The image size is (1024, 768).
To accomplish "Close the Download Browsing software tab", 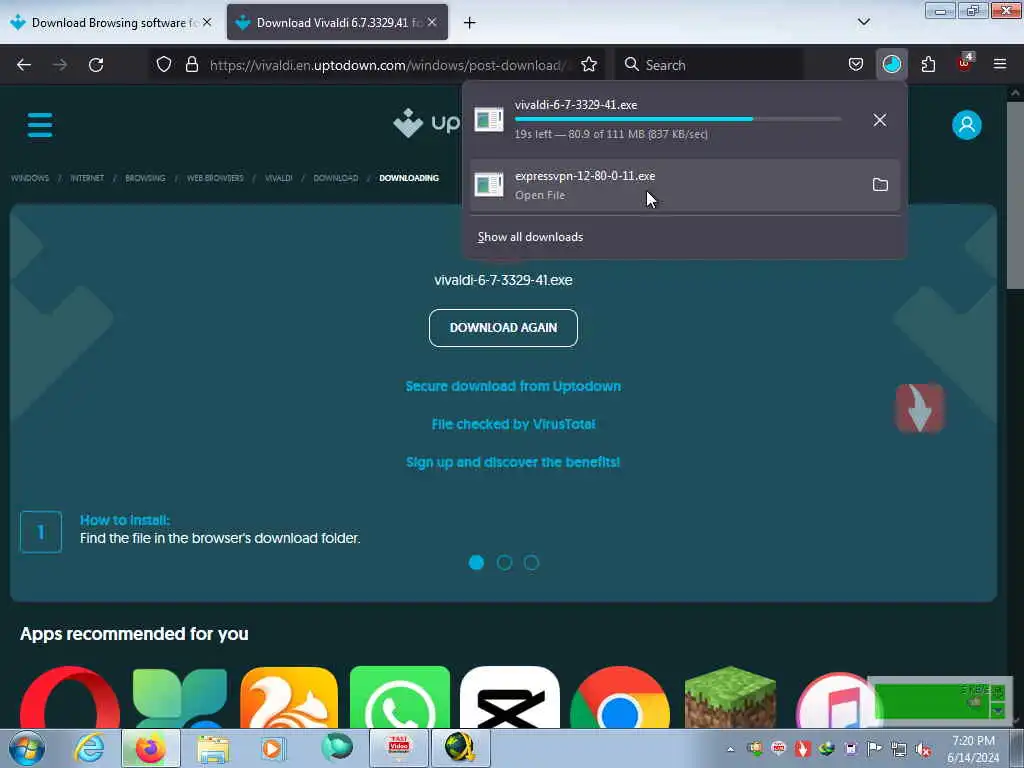I will coord(207,22).
